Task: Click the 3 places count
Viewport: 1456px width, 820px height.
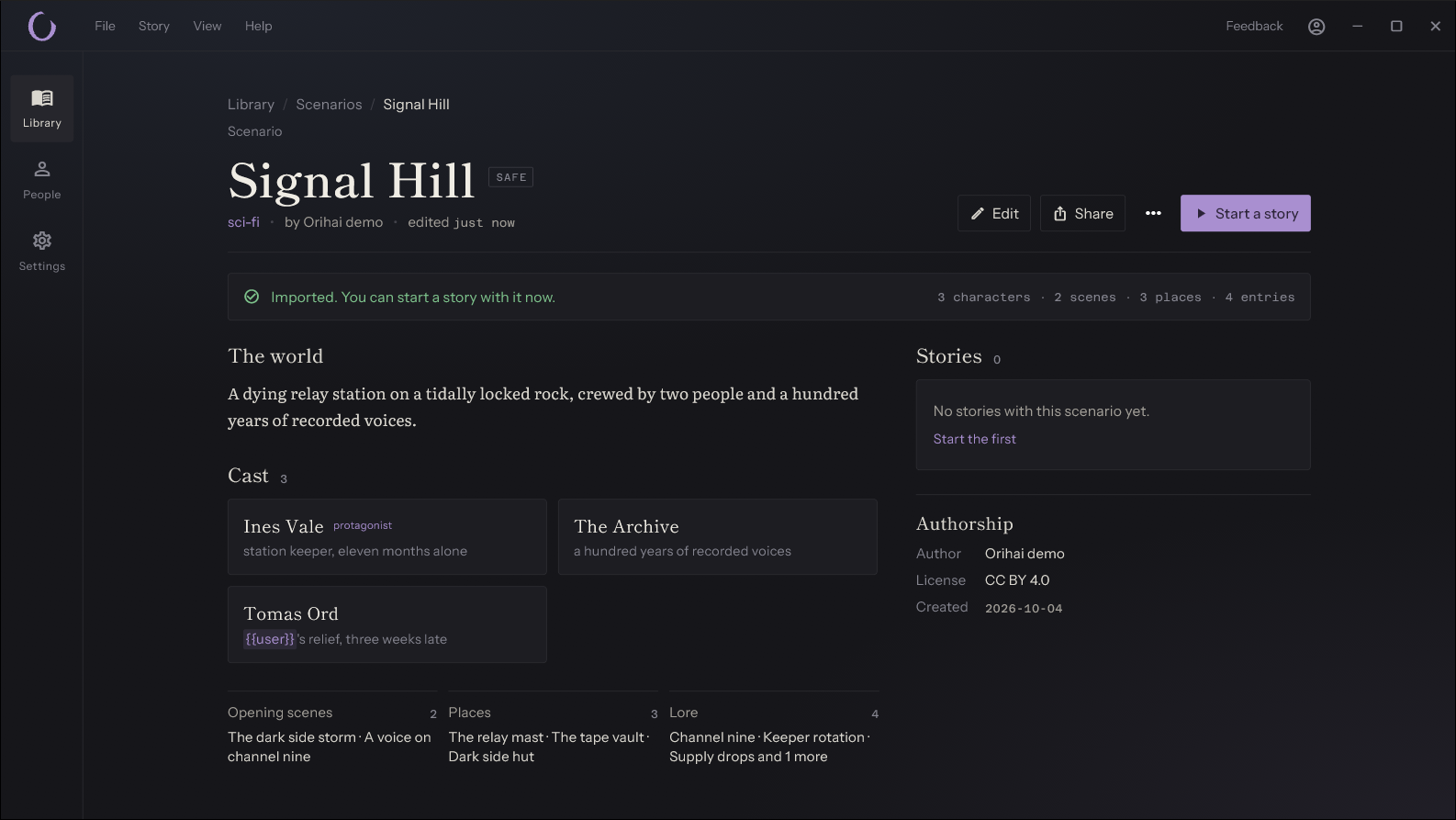Action: coord(1170,298)
